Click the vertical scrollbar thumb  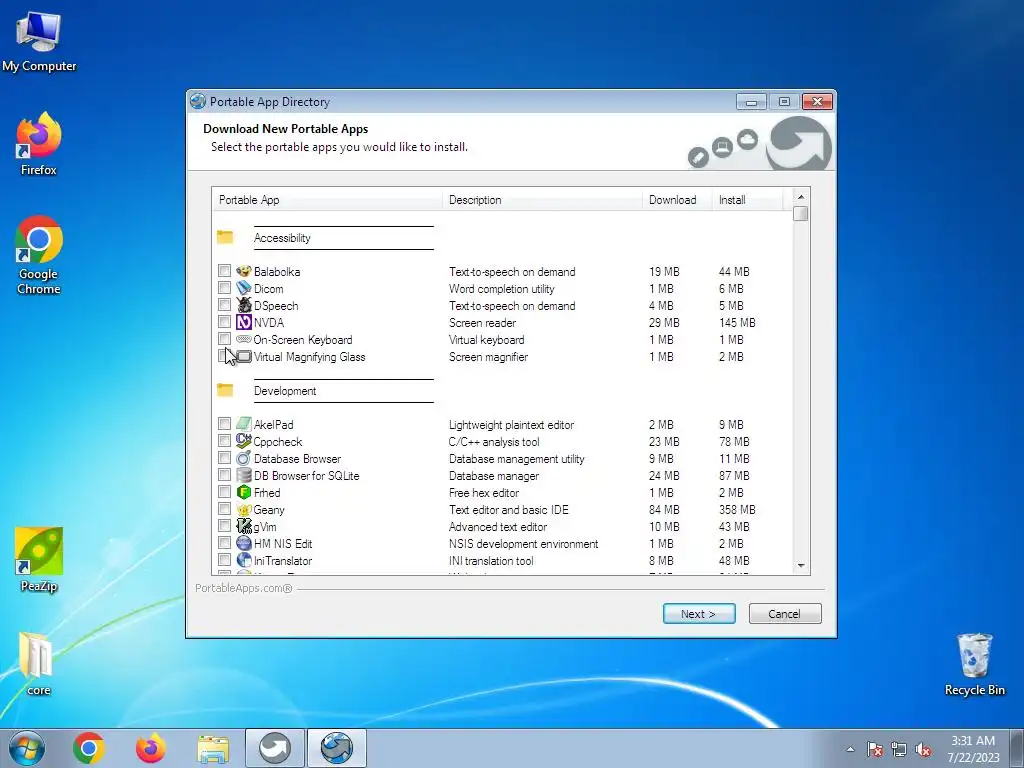[801, 214]
